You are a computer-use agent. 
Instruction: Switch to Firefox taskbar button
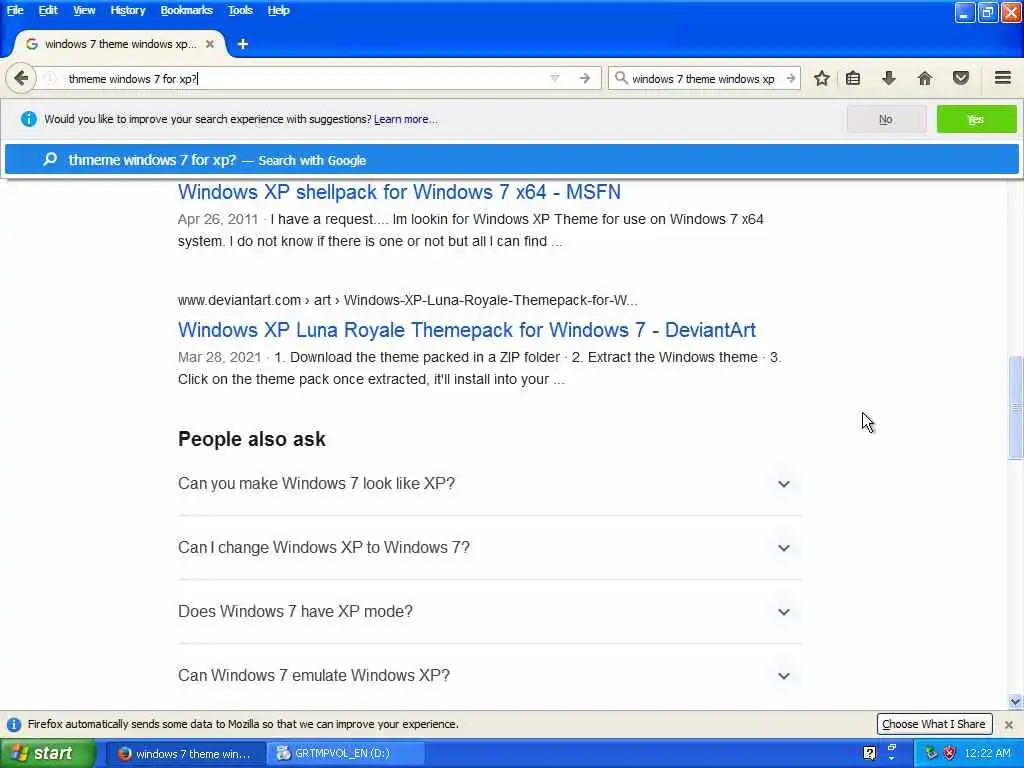(x=186, y=754)
